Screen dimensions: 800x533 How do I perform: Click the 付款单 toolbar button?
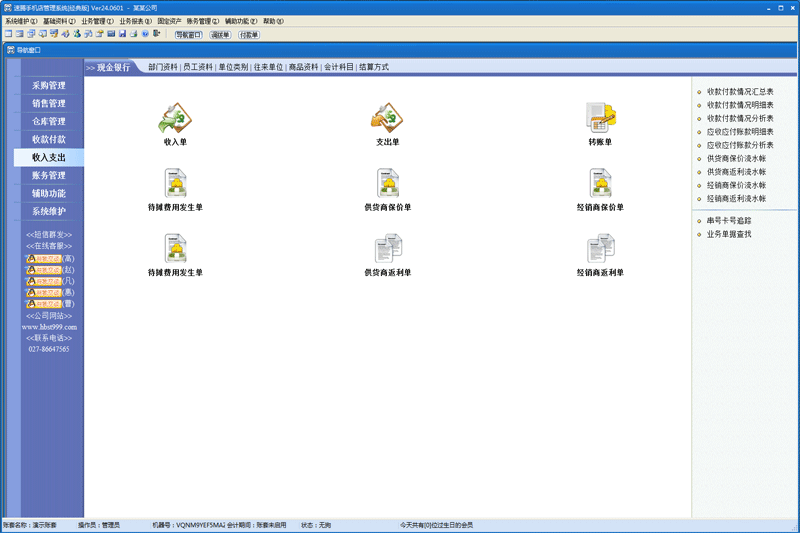[249, 35]
